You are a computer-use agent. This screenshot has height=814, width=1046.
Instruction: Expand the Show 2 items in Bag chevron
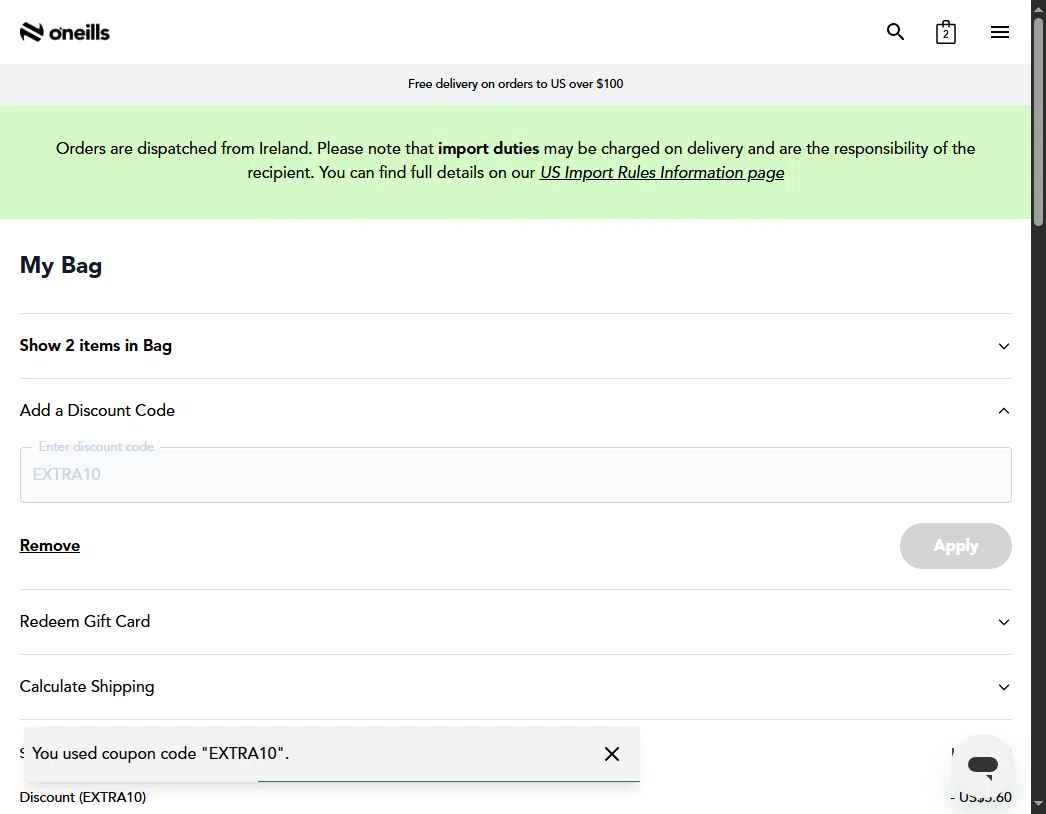[1003, 346]
